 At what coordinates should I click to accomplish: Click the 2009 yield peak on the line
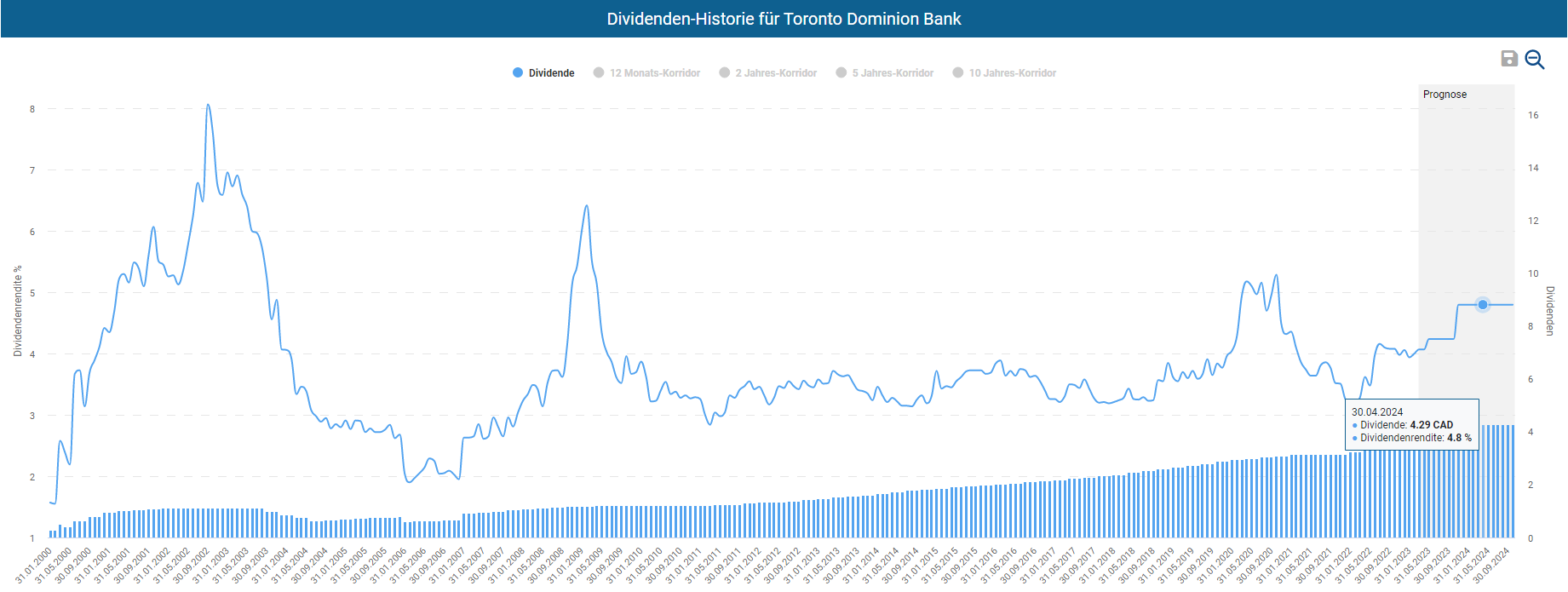click(x=586, y=206)
